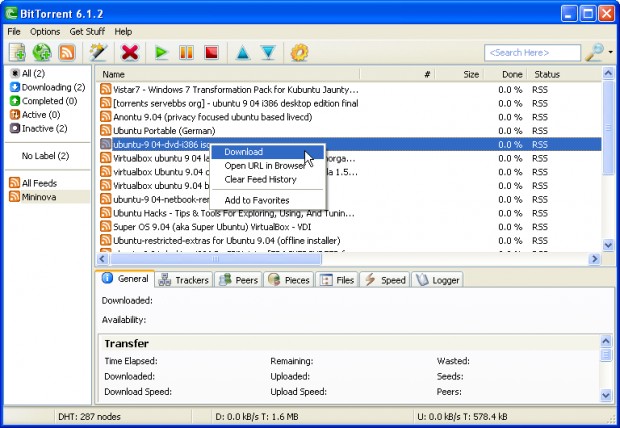Select the Super OS 9.04 VirtualBox VDI row

(350, 227)
